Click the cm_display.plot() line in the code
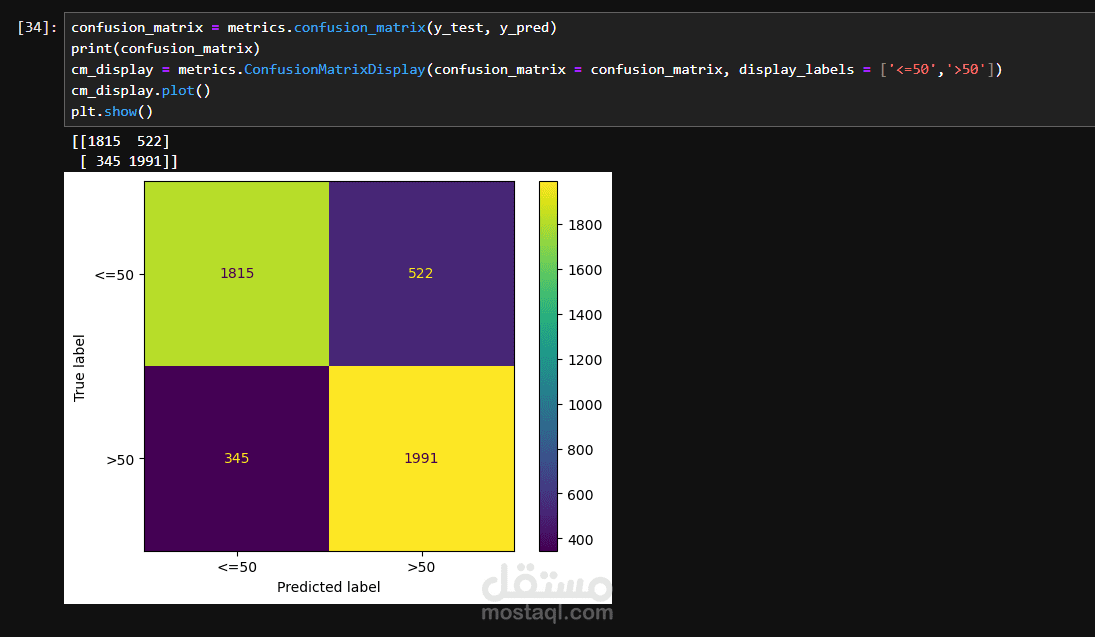1095x637 pixels. pos(141,90)
